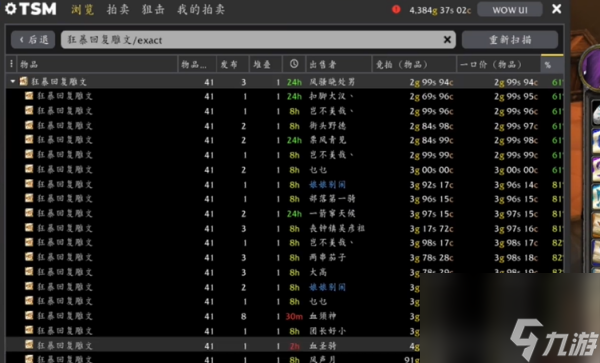The width and height of the screenshot is (600, 363).
Task: Click item icon in seller 大高's row
Action: click(x=29, y=272)
